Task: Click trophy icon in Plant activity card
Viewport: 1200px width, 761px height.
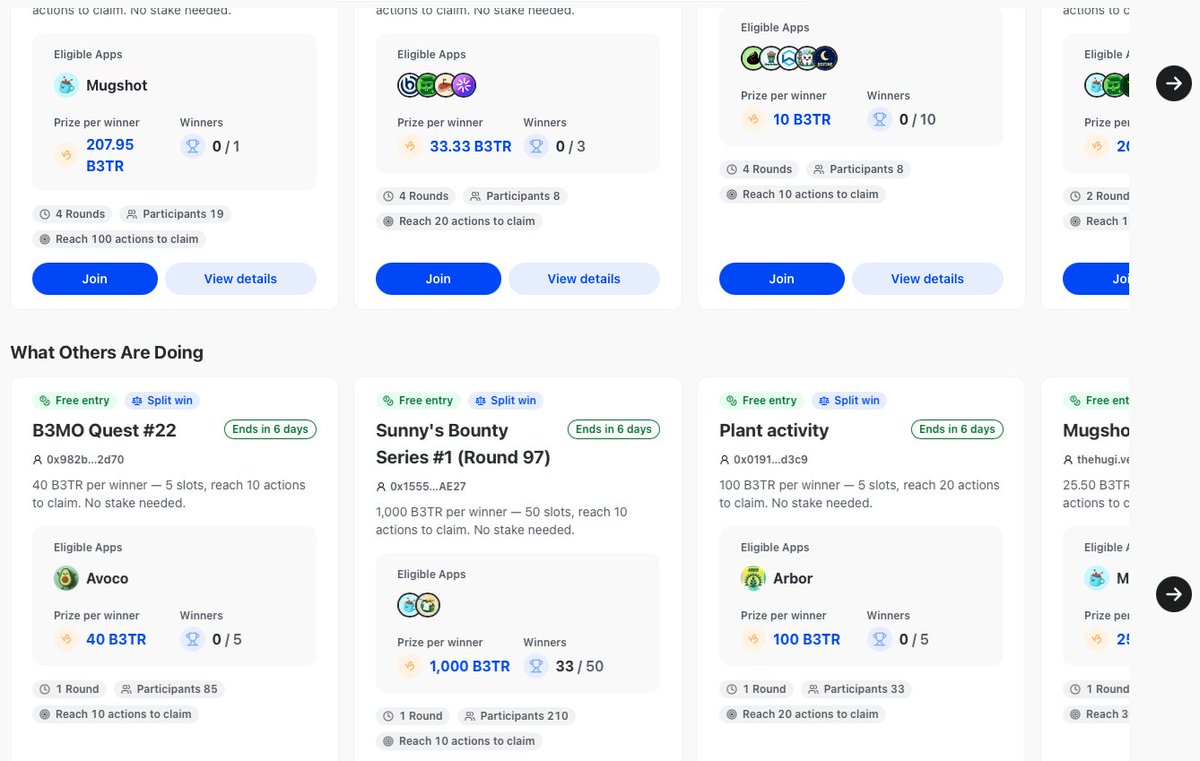Action: click(x=880, y=639)
